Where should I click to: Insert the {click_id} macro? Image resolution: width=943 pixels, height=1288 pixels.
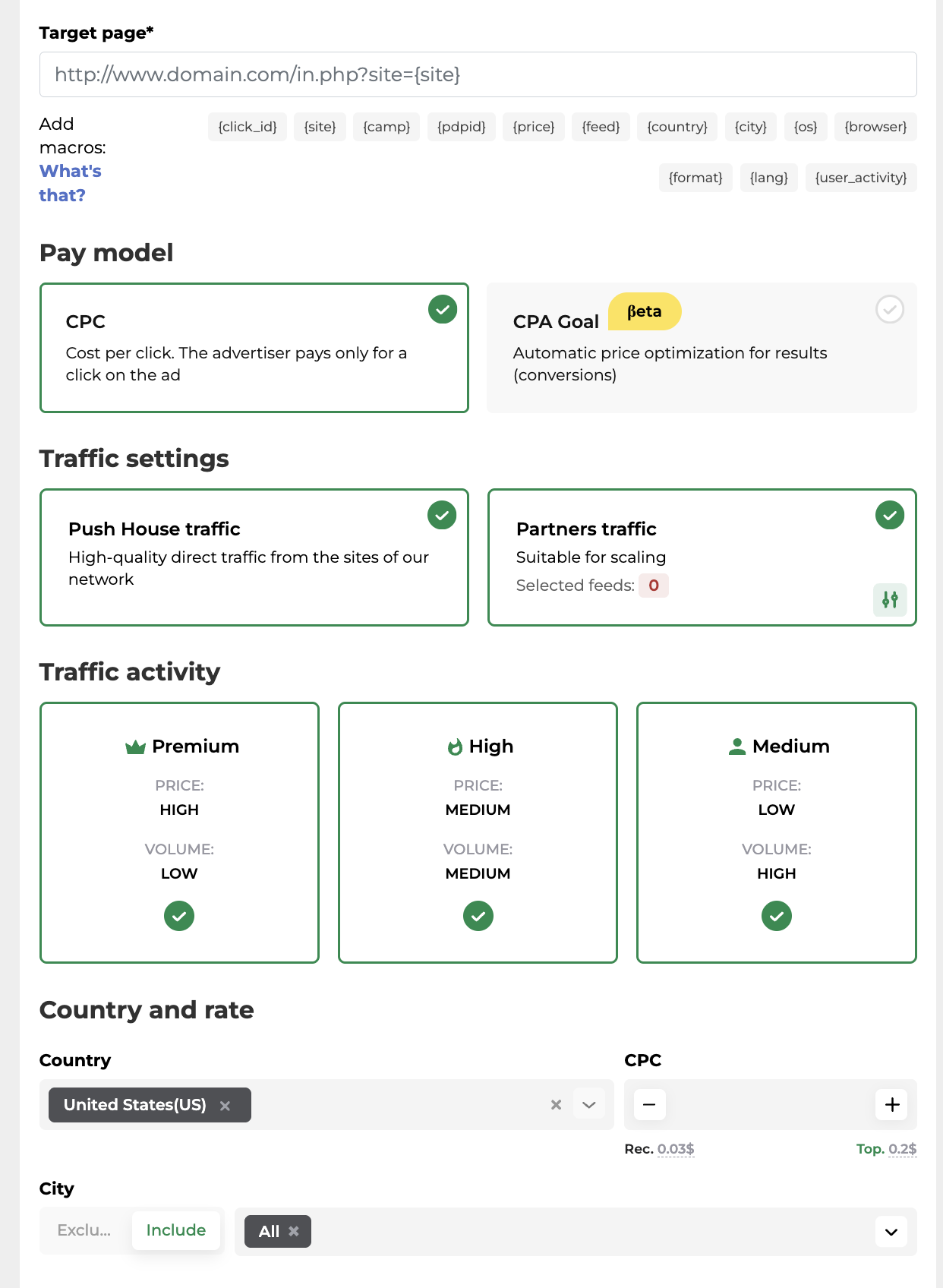tap(248, 127)
